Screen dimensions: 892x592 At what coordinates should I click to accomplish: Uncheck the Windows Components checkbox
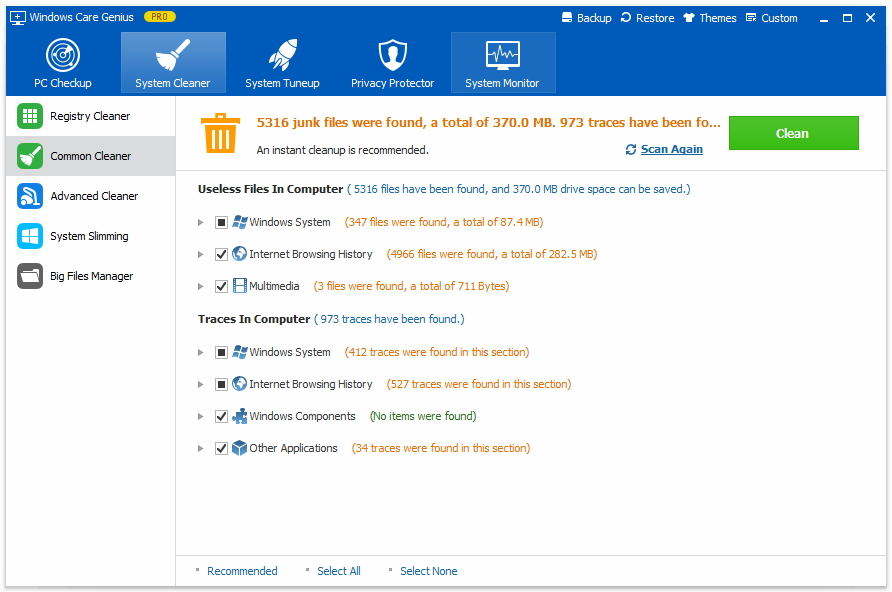[x=221, y=416]
